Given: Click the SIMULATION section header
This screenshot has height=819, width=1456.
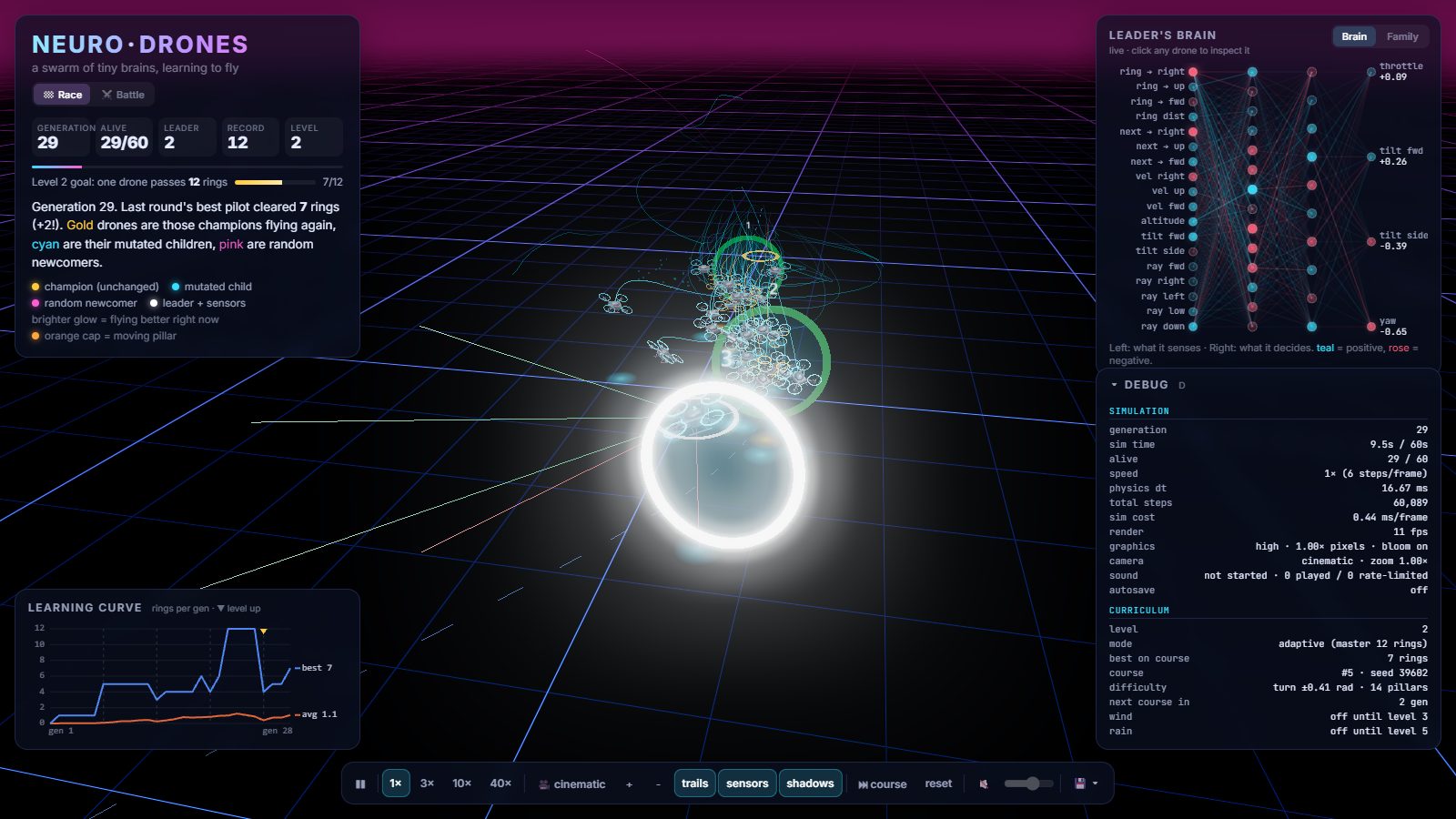Looking at the screenshot, I should pyautogui.click(x=1139, y=410).
